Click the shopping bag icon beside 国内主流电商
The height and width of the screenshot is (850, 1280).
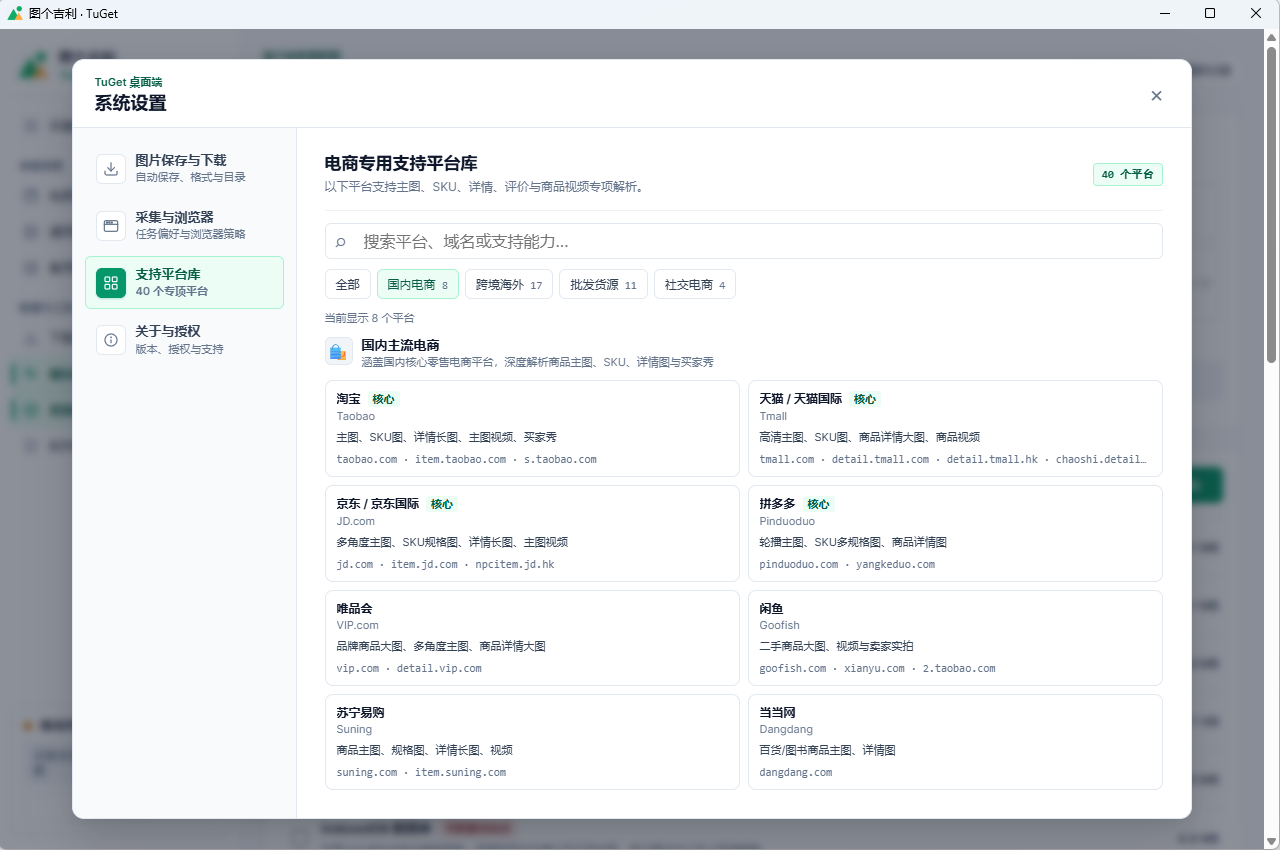[x=339, y=352]
